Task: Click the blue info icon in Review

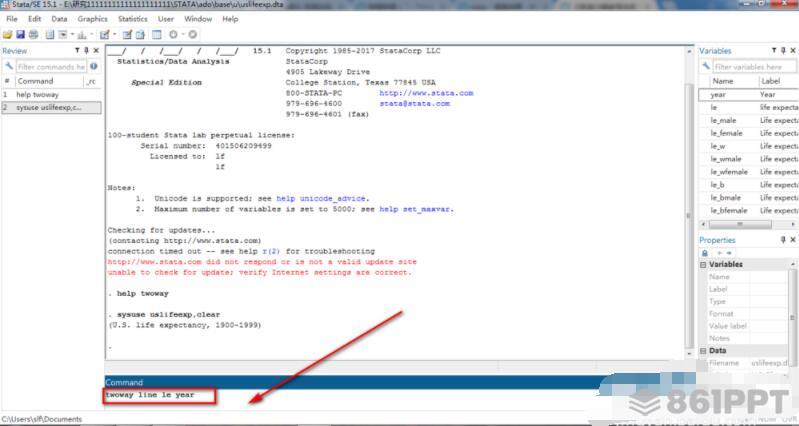Action: [94, 66]
